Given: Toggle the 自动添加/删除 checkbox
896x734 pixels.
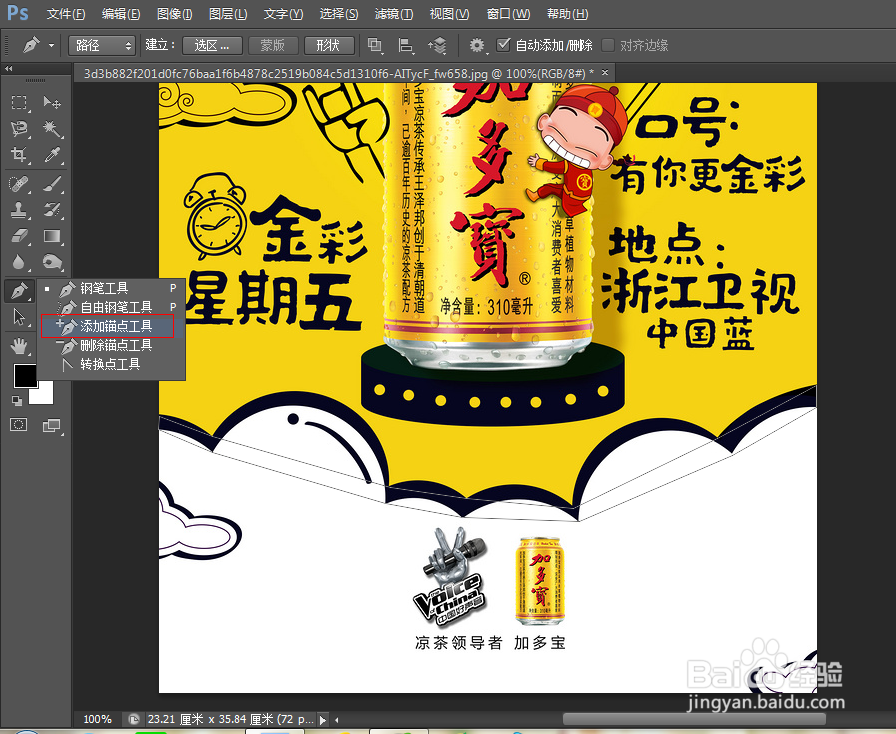Looking at the screenshot, I should (x=503, y=45).
